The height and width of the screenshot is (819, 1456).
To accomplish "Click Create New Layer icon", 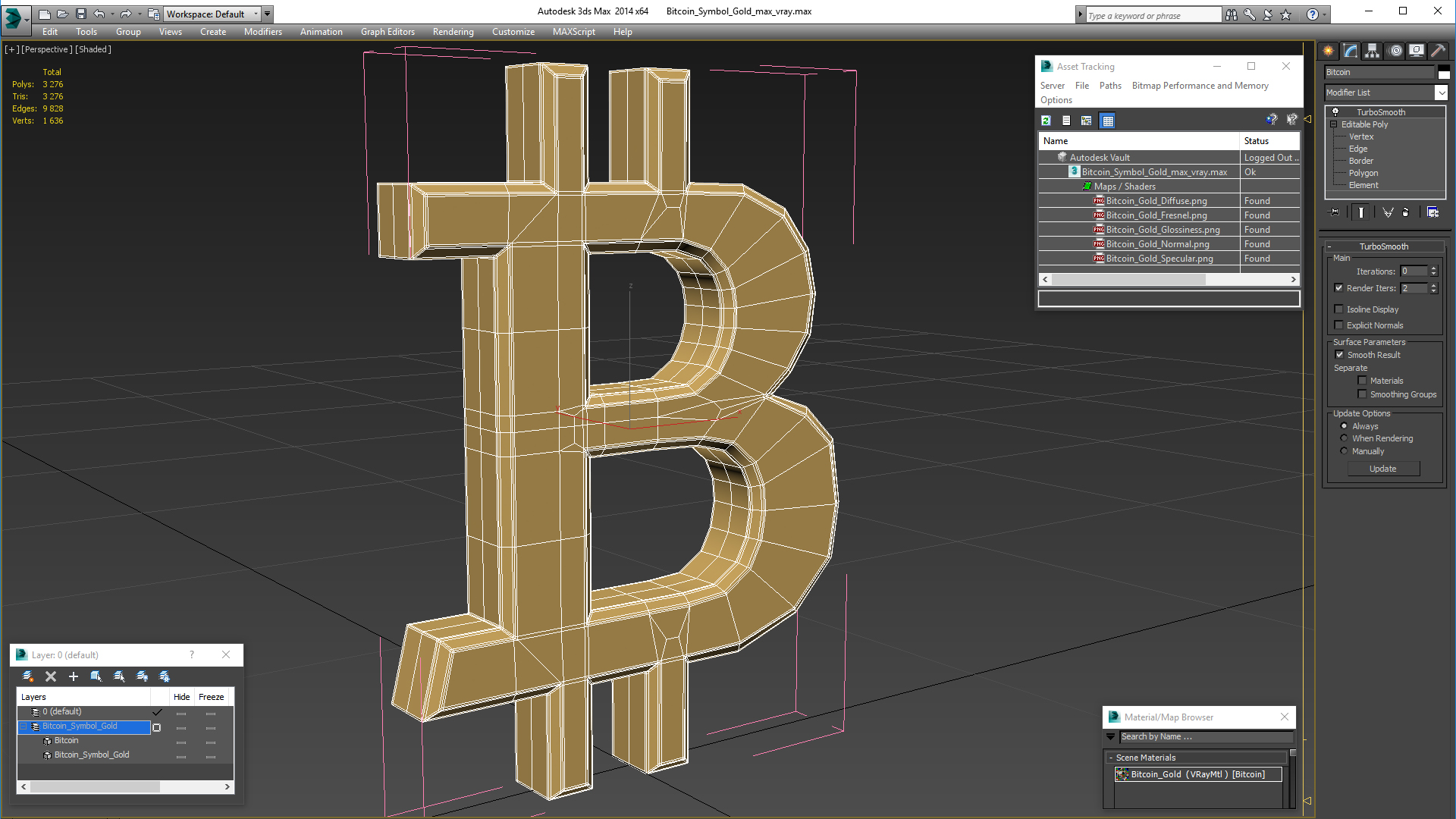I will click(28, 676).
